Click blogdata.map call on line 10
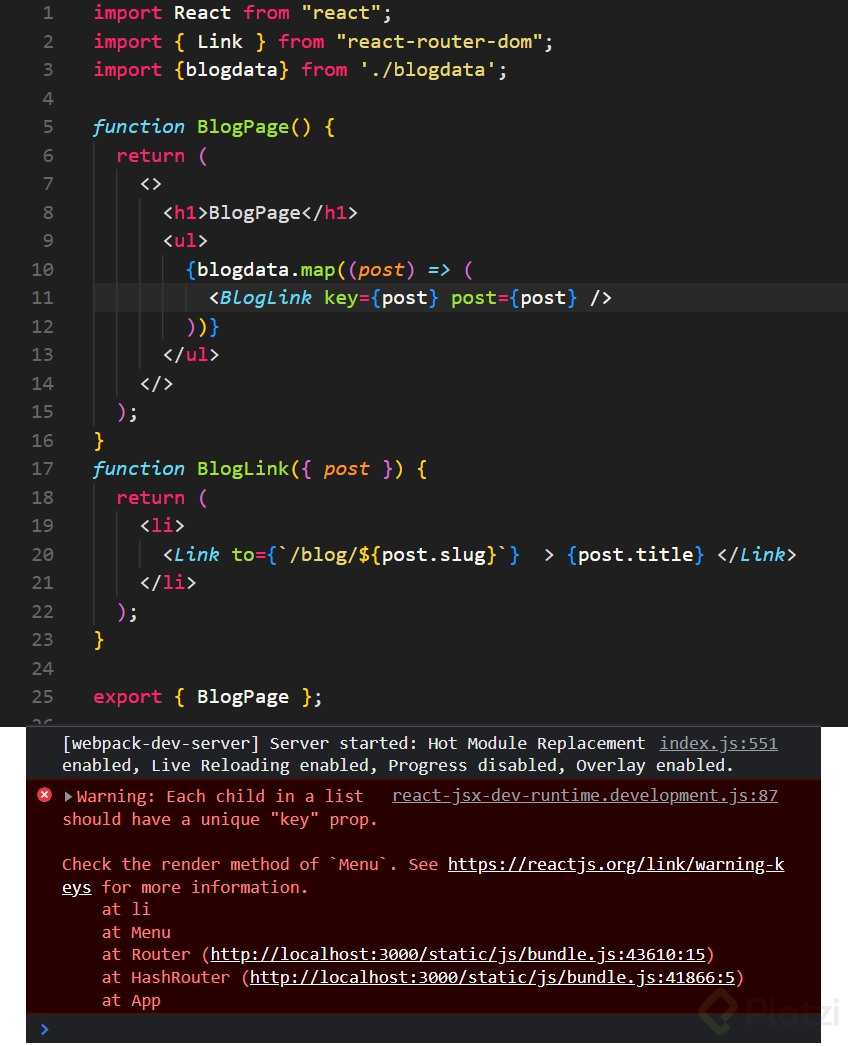848x1046 pixels. 266,270
